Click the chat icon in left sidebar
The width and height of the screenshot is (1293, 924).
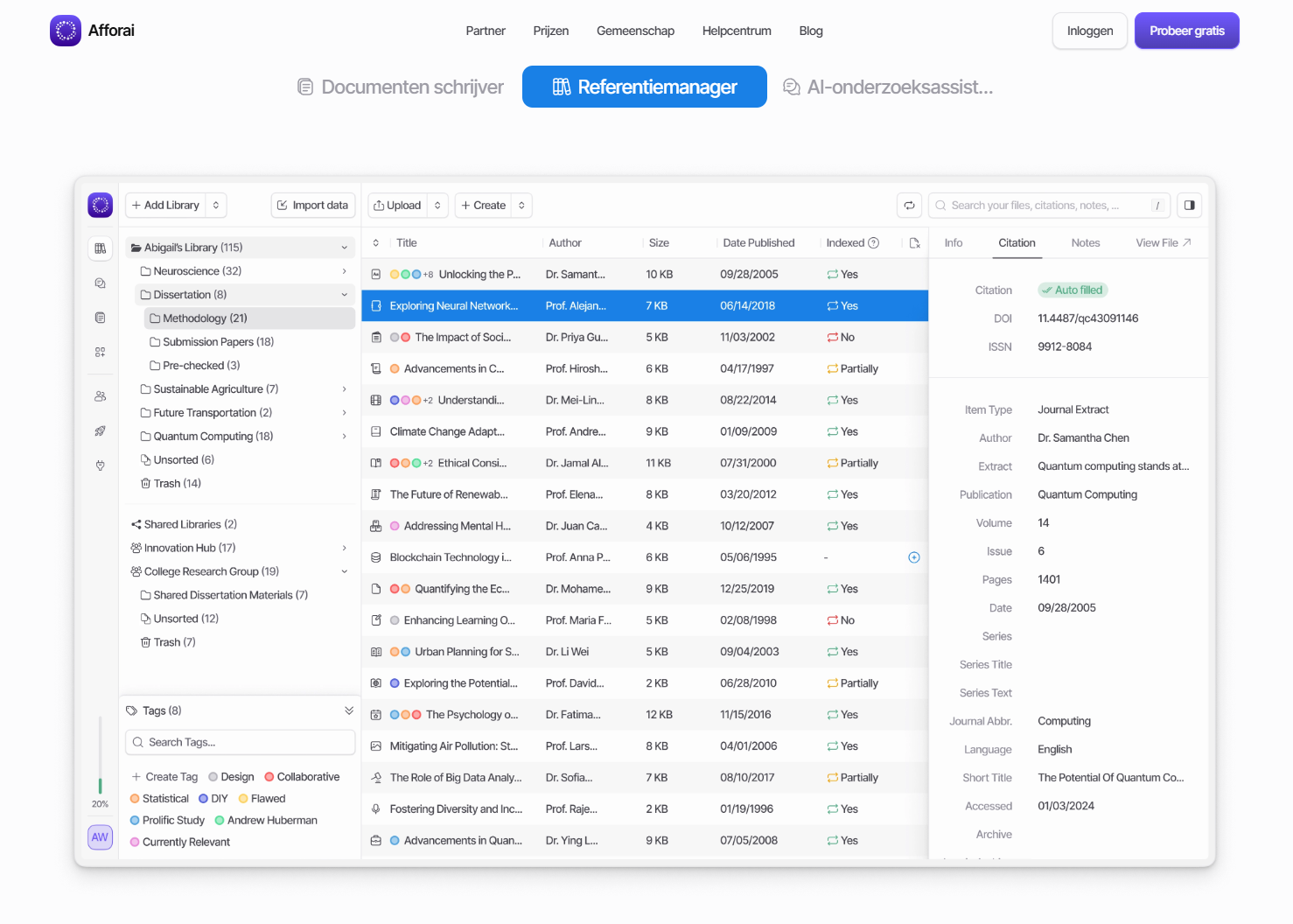101,283
